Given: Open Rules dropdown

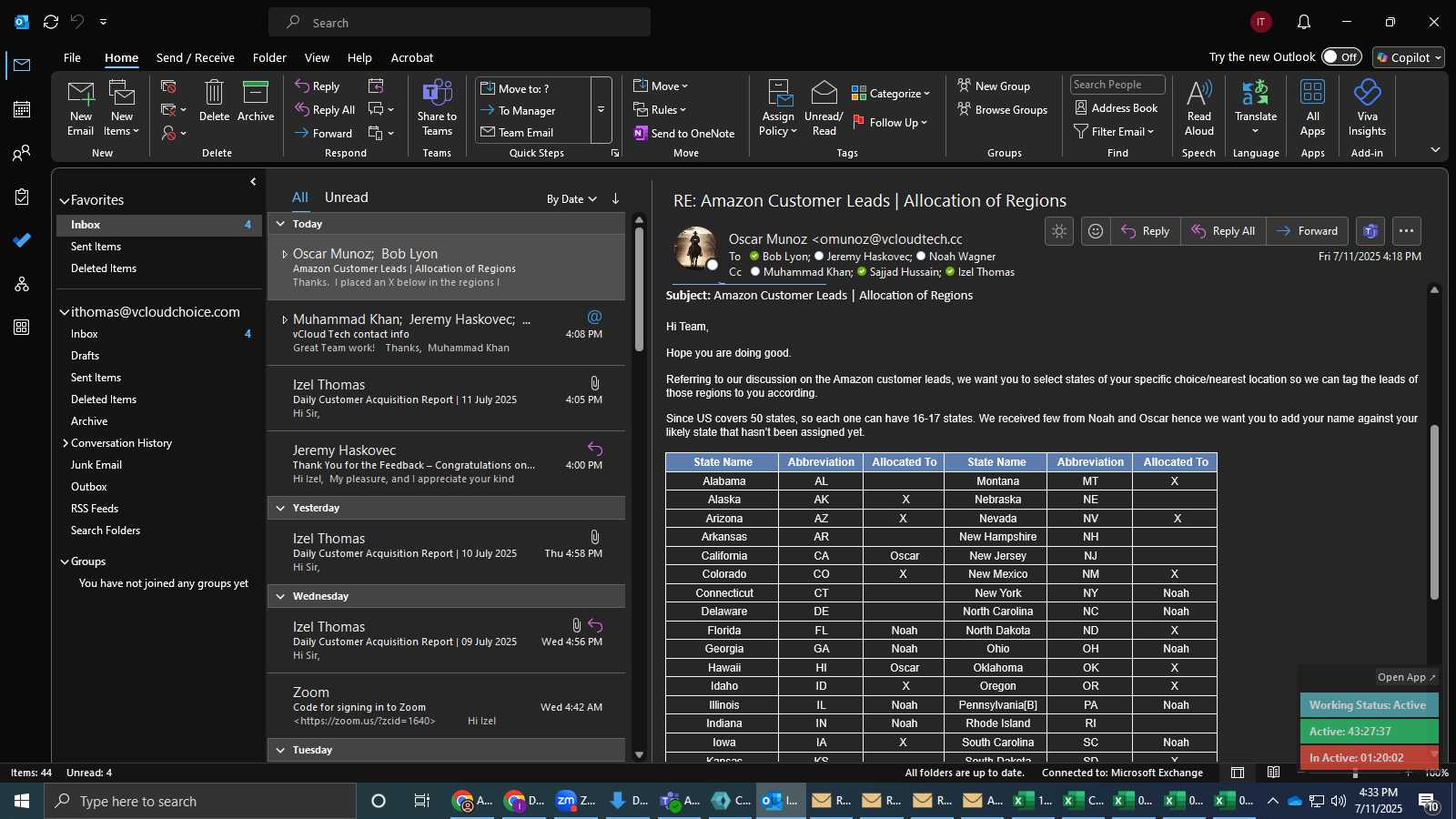Looking at the screenshot, I should click(660, 110).
